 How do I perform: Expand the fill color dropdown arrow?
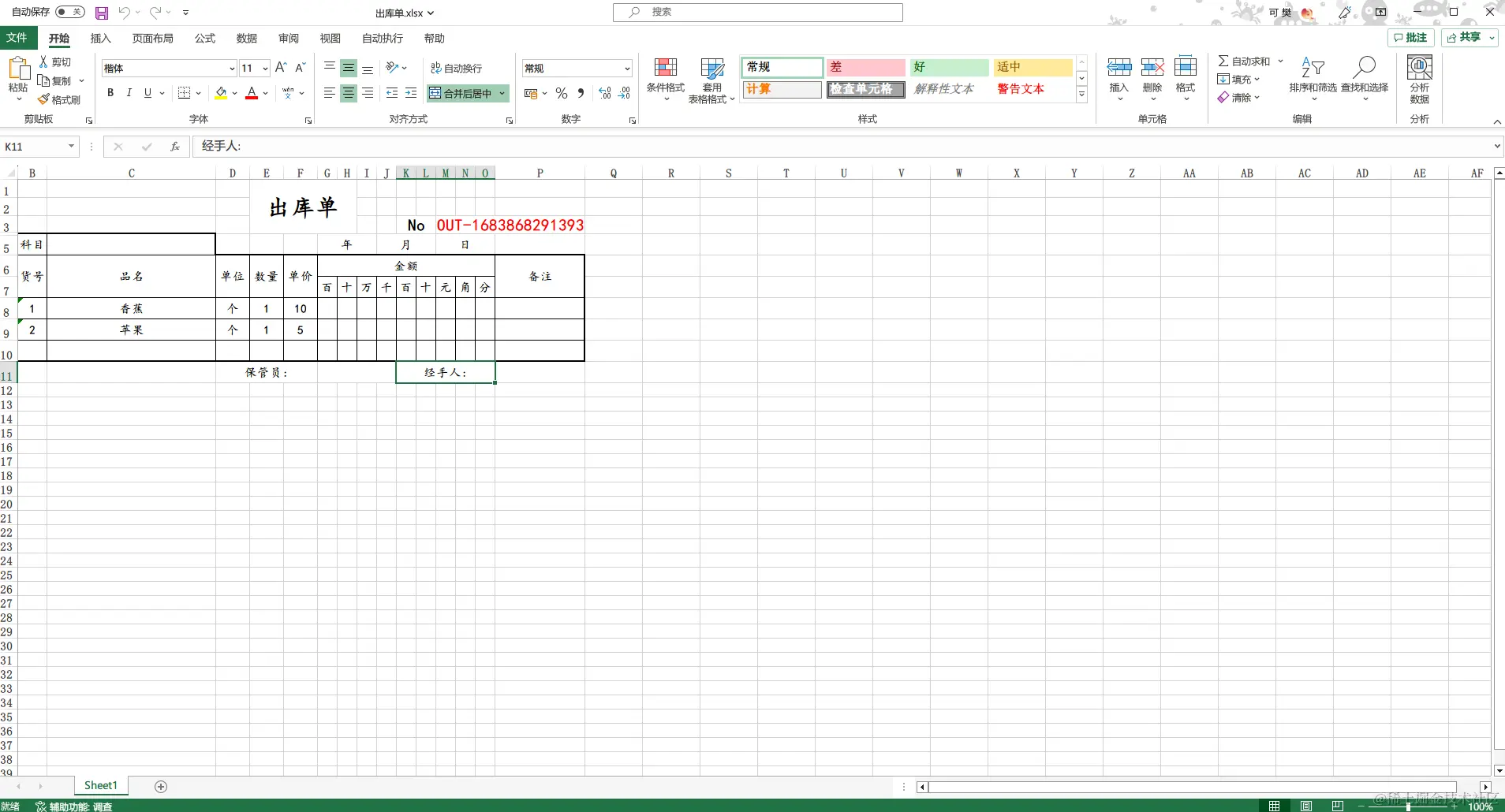coord(235,93)
